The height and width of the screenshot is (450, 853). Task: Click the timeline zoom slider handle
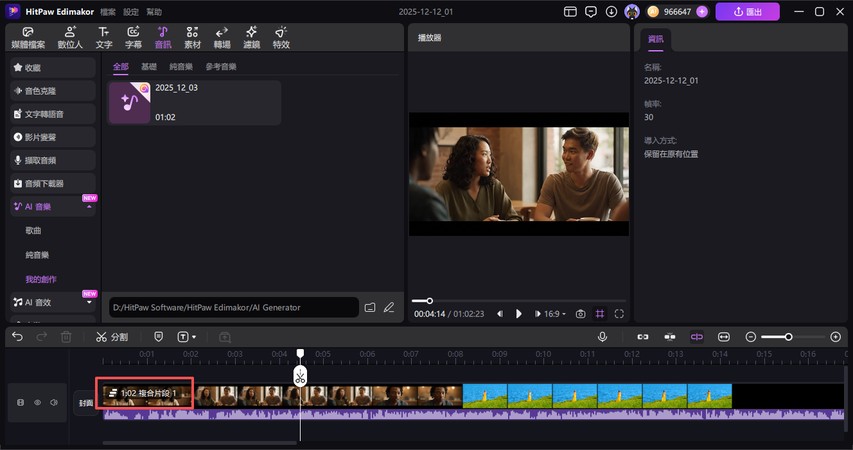click(788, 337)
